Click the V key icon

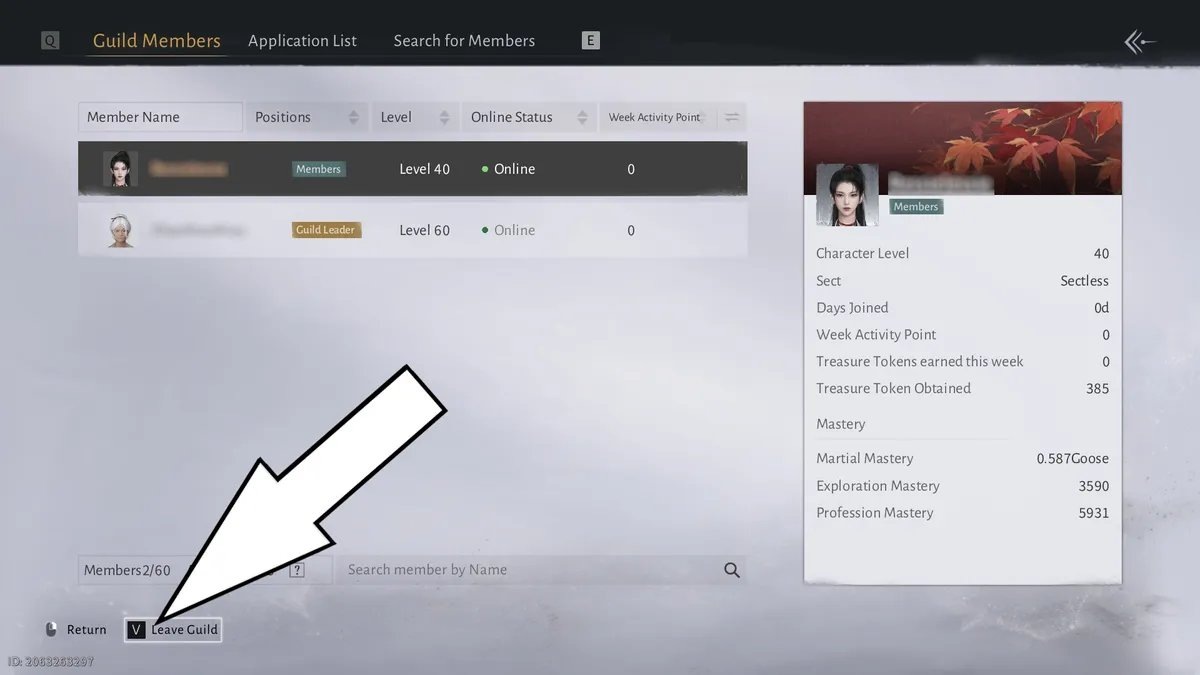137,629
